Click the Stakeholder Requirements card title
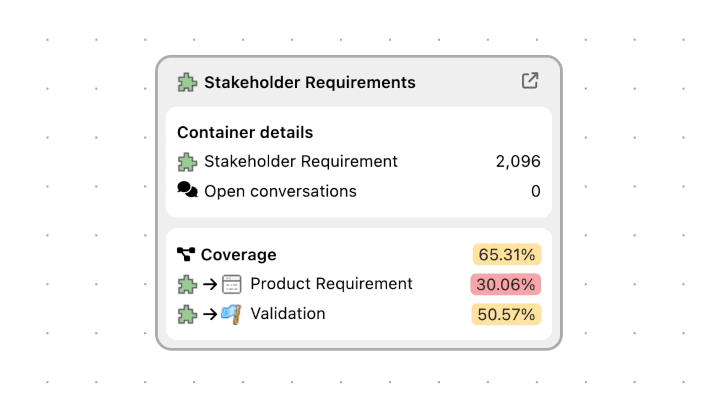The height and width of the screenshot is (405, 720). 309,82
